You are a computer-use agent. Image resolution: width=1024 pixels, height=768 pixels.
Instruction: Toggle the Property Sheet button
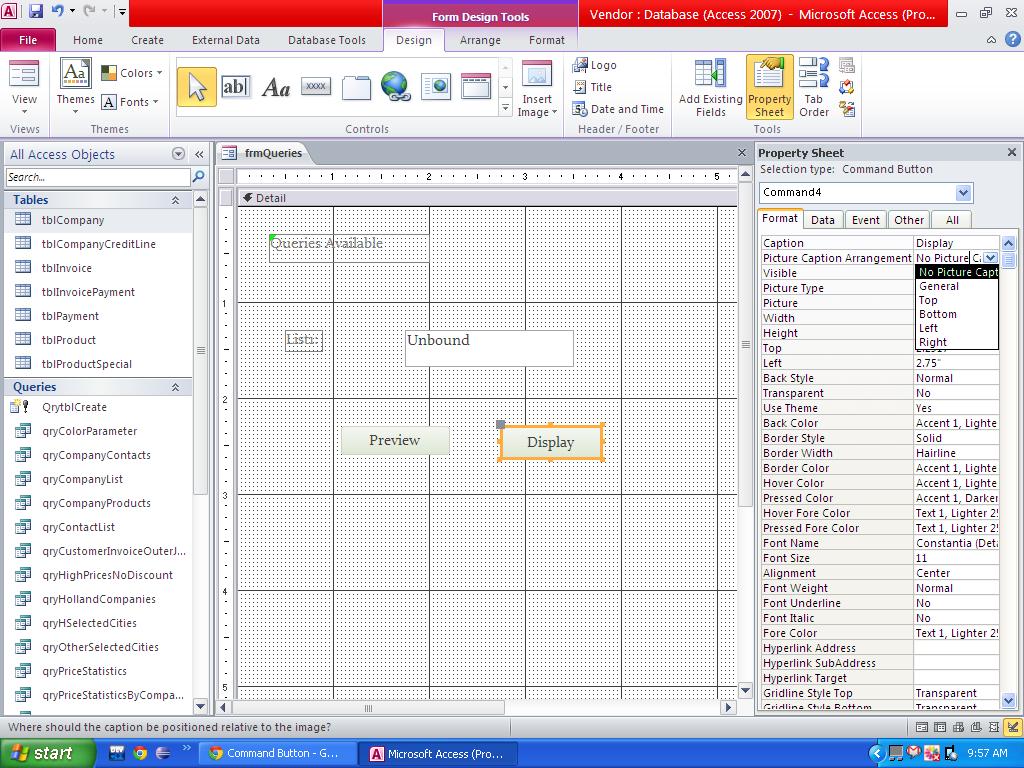(x=769, y=88)
